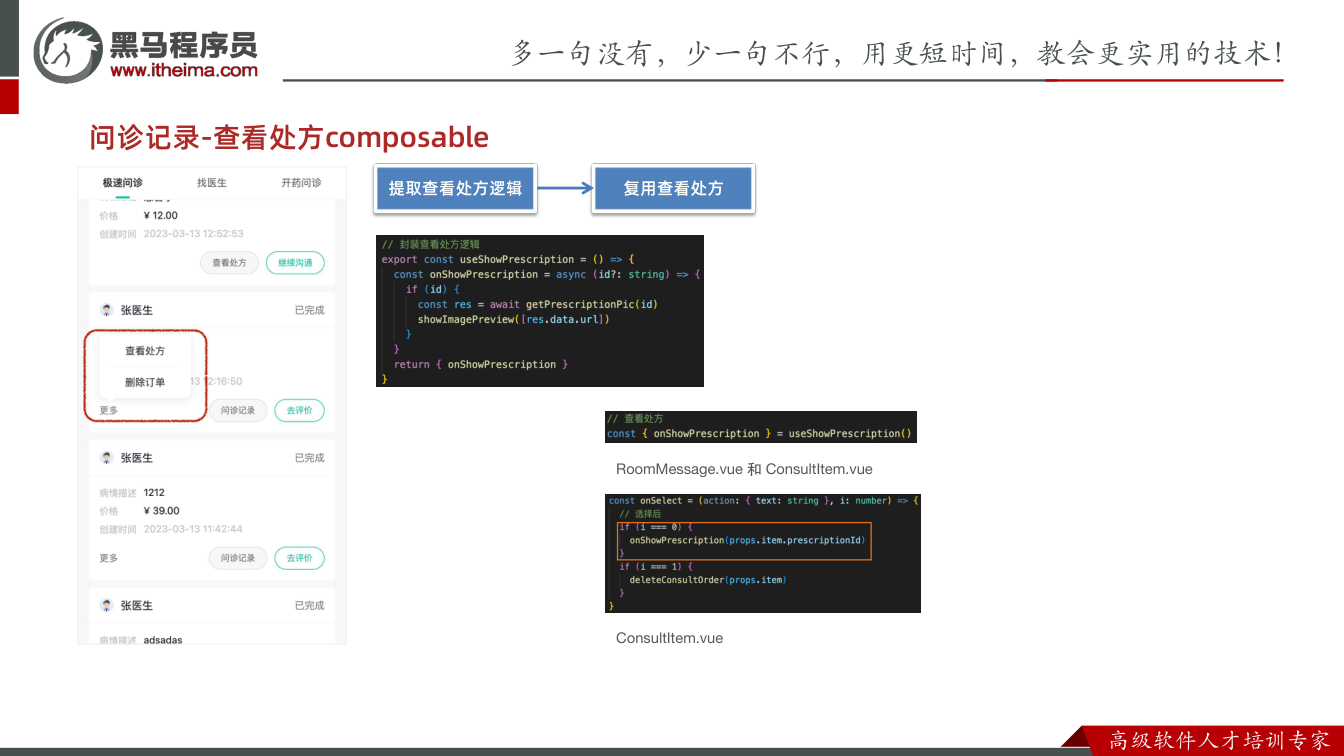This screenshot has height=756, width=1344.
Task: Click 查看处方 button beside 继续沟通
Action: (230, 263)
